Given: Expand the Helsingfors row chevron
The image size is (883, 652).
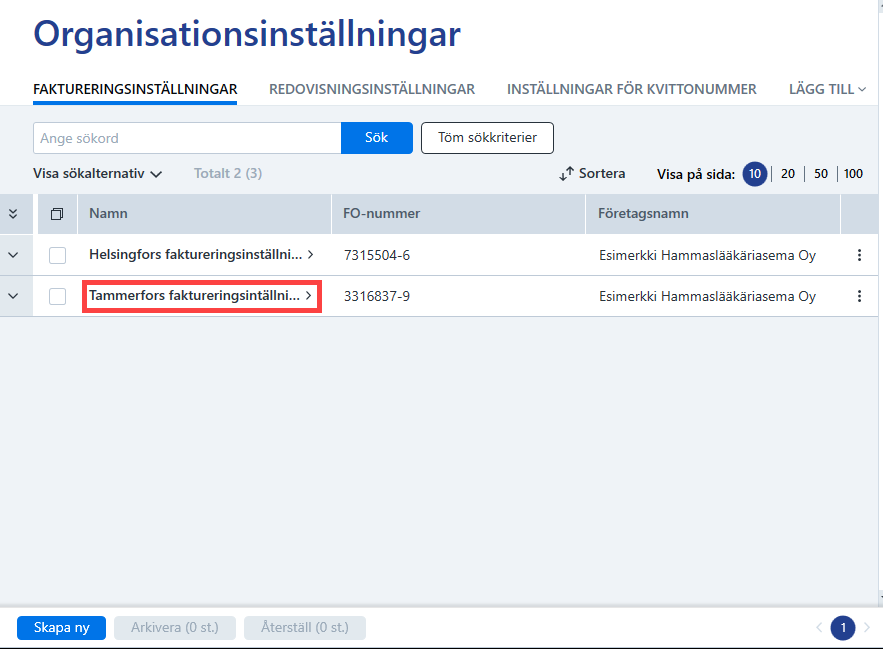Looking at the screenshot, I should point(13,255).
